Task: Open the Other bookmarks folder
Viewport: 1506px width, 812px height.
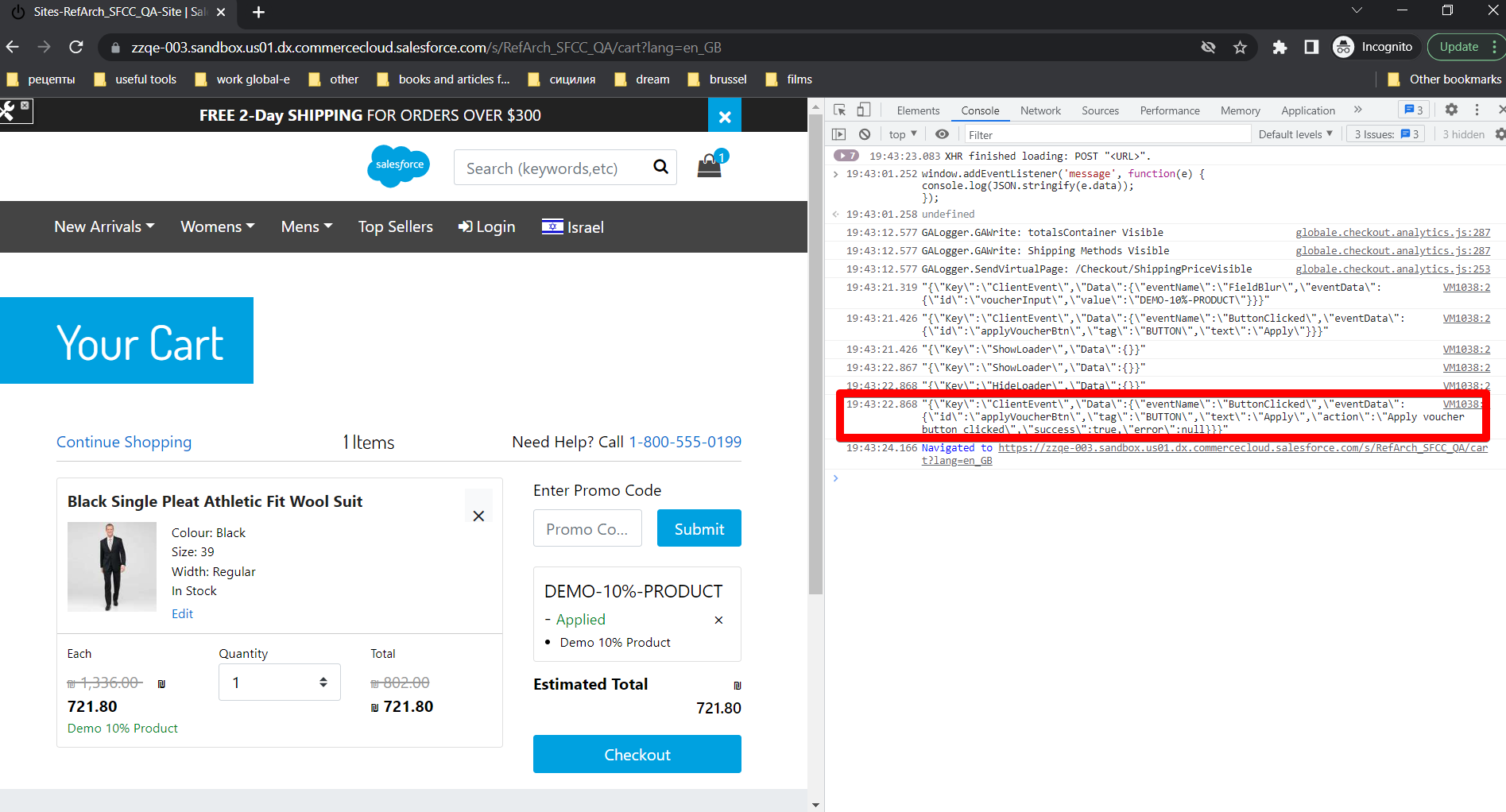Action: 1444,79
